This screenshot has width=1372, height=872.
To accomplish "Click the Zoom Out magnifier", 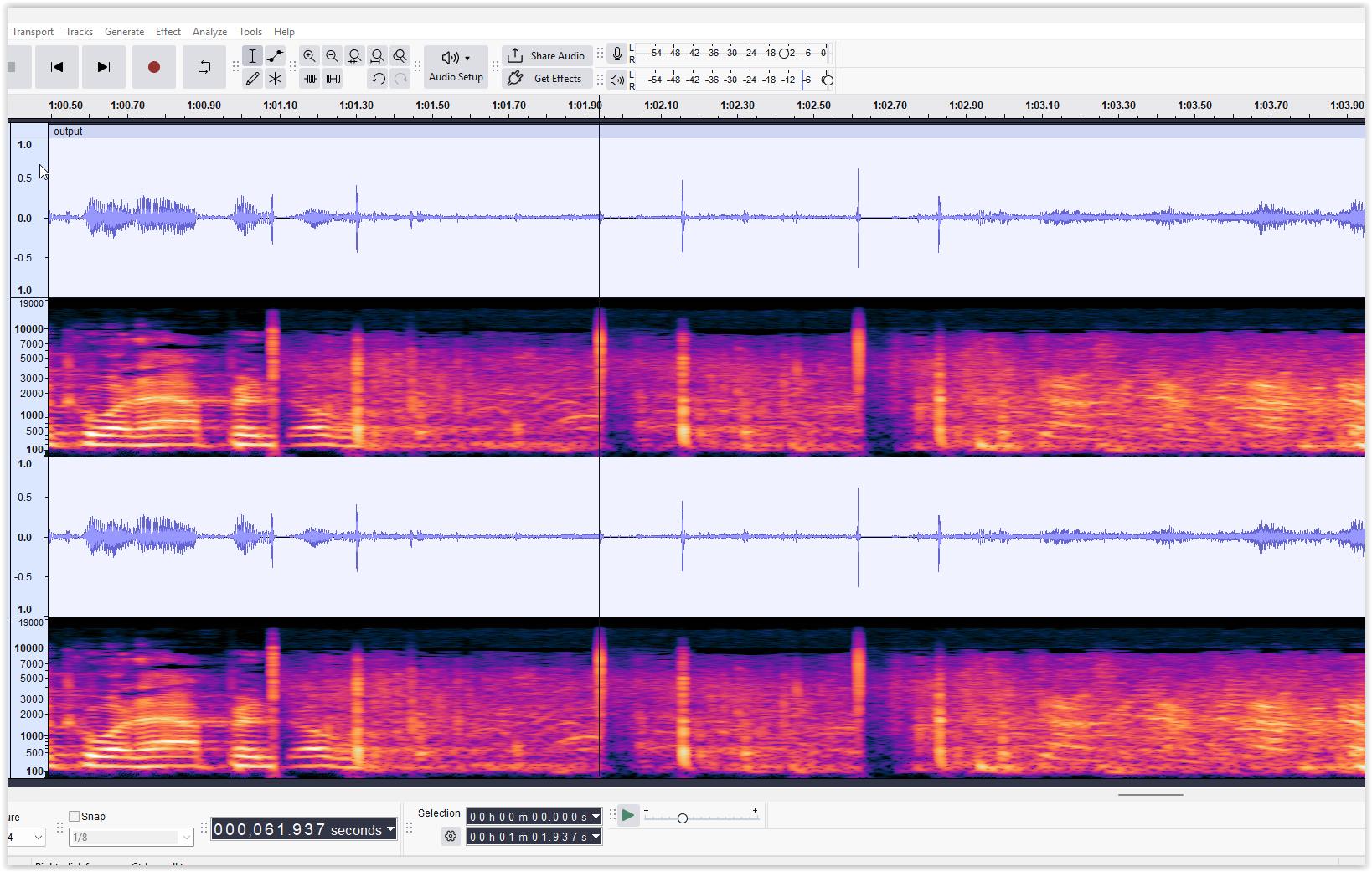I will [x=333, y=56].
